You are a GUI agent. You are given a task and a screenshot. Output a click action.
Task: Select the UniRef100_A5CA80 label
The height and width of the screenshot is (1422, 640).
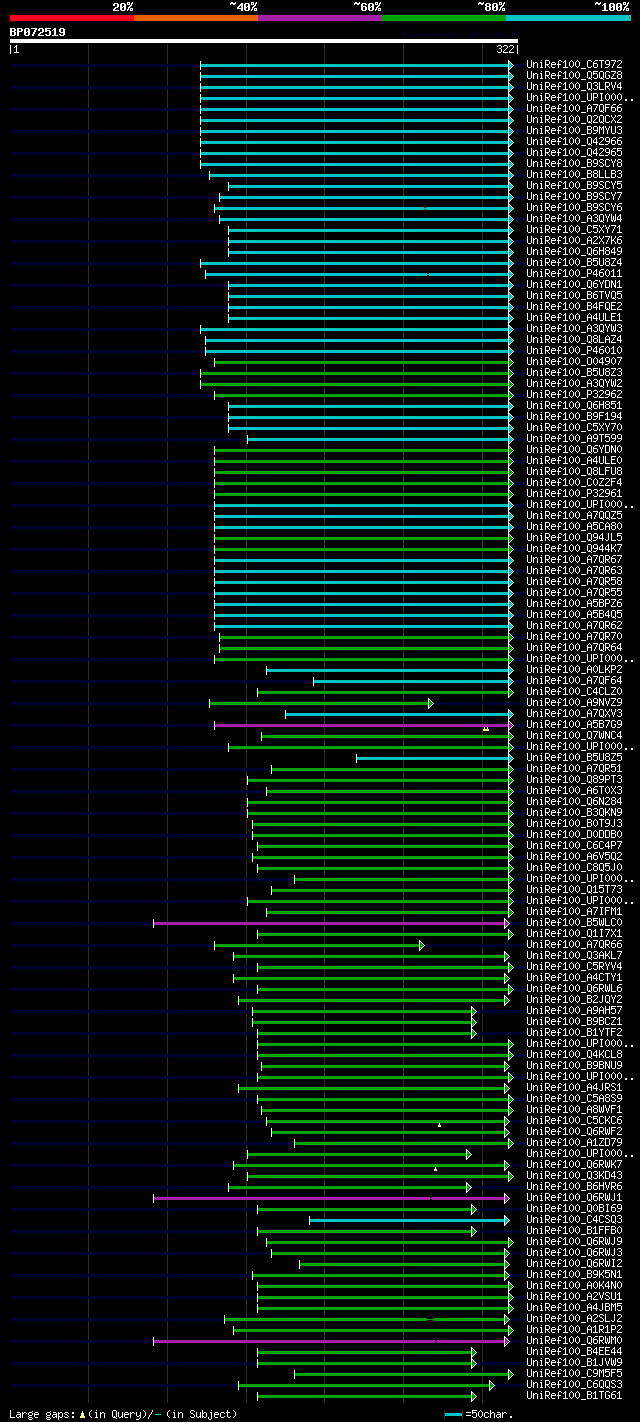(574, 526)
